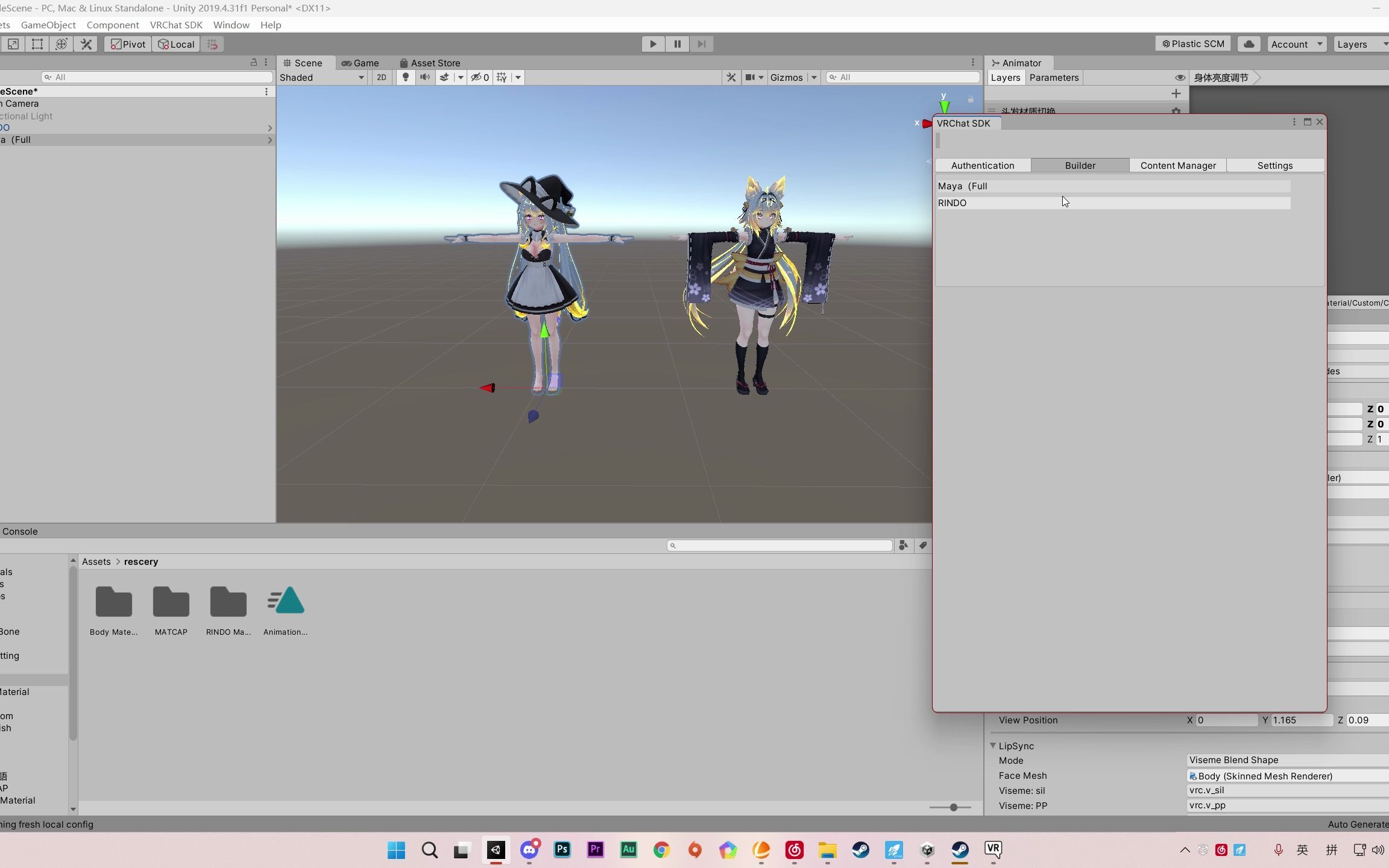Click the Console search field

click(x=779, y=545)
